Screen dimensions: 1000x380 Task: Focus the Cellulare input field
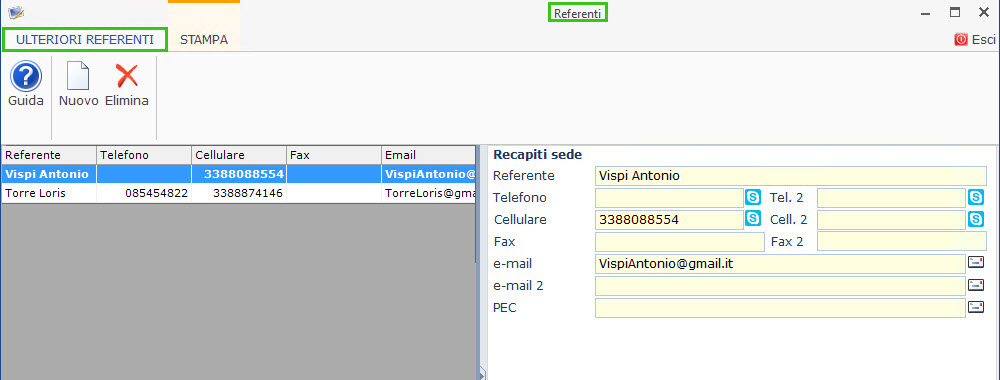click(x=669, y=220)
